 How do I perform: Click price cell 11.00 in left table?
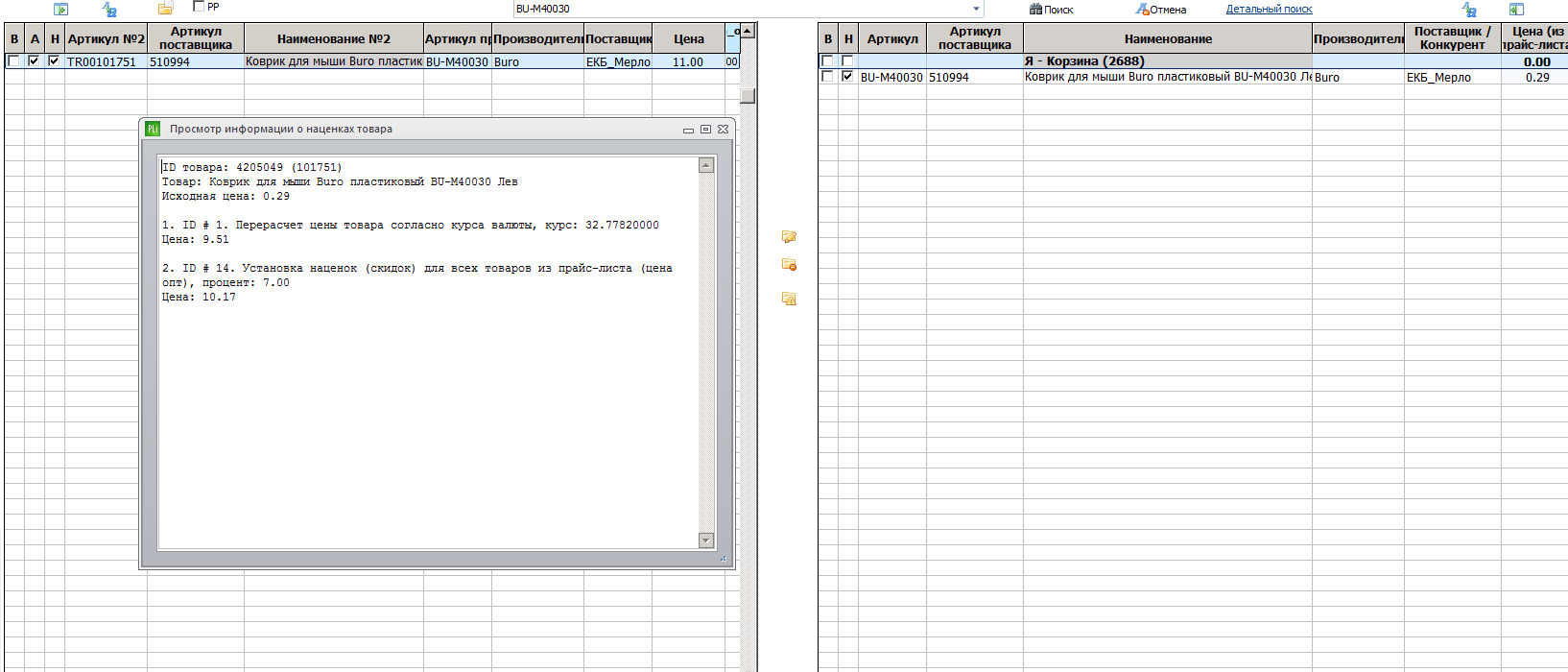[x=688, y=61]
